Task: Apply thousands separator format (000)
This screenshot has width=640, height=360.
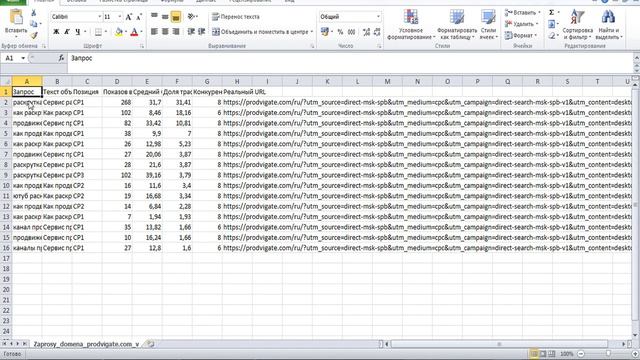Action: coord(351,32)
